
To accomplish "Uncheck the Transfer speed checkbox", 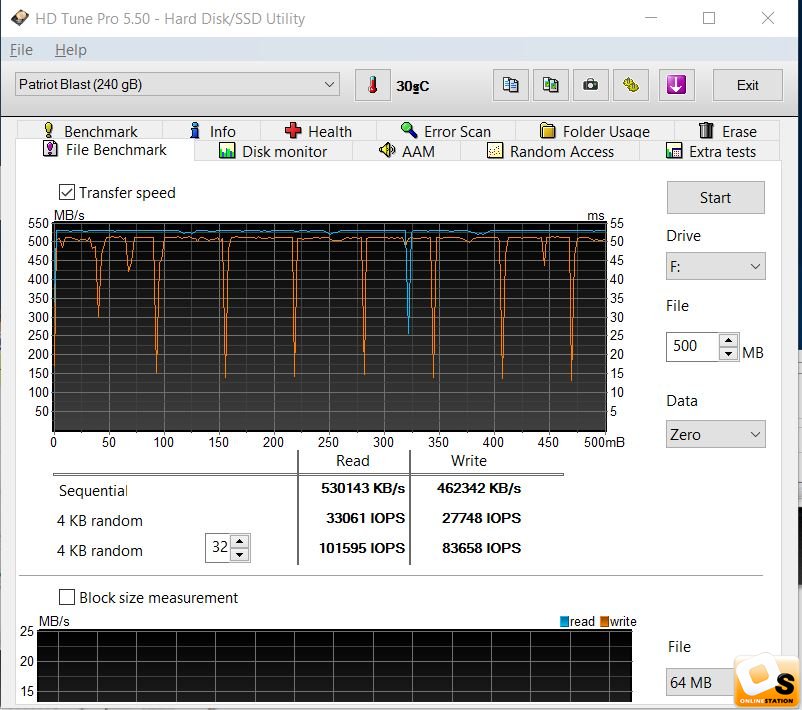I will pyautogui.click(x=66, y=192).
